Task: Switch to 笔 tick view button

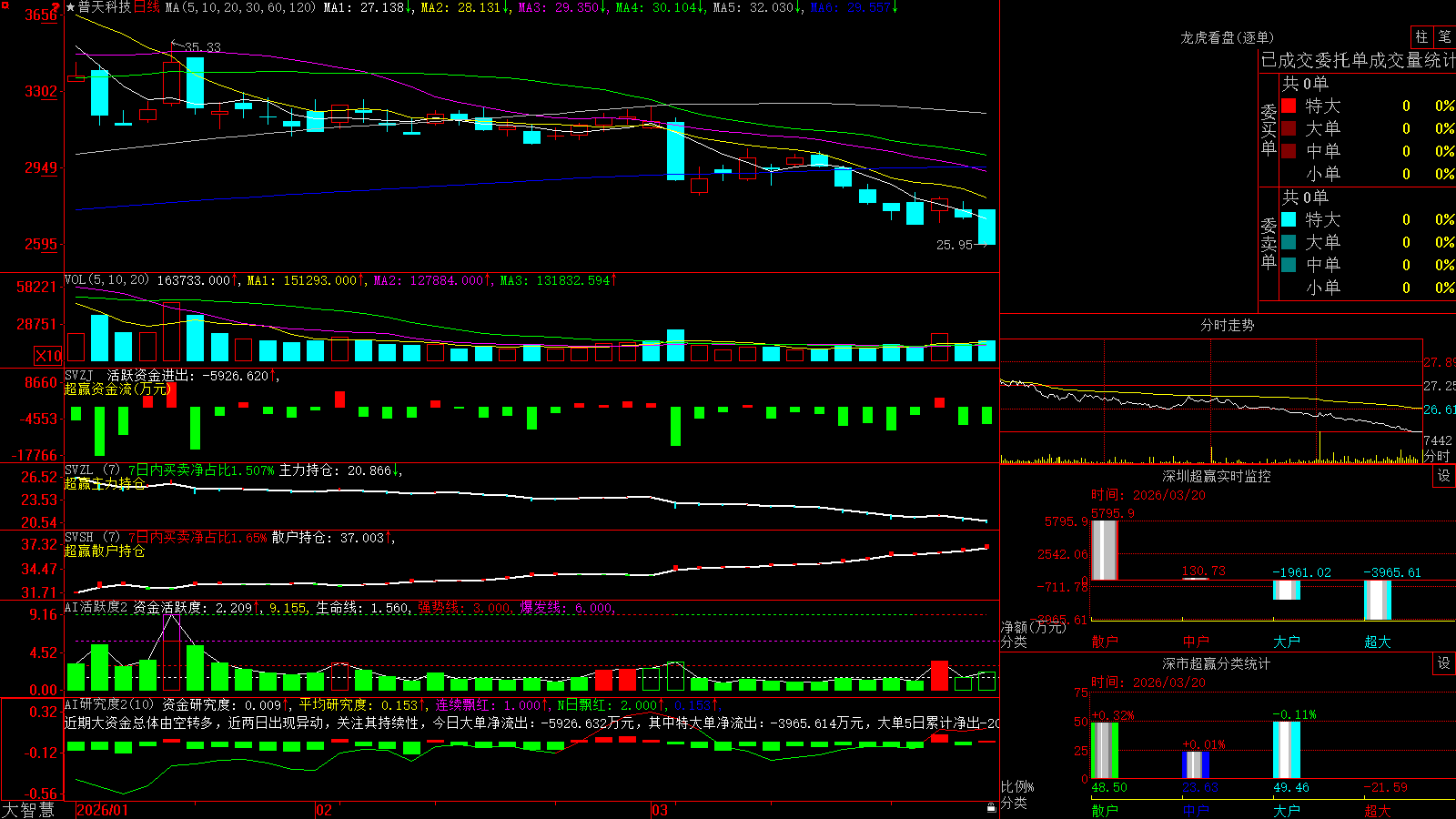Action: point(1444,37)
